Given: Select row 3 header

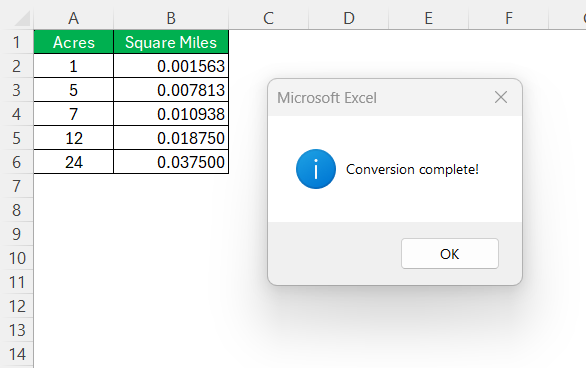Looking at the screenshot, I should (x=16, y=90).
